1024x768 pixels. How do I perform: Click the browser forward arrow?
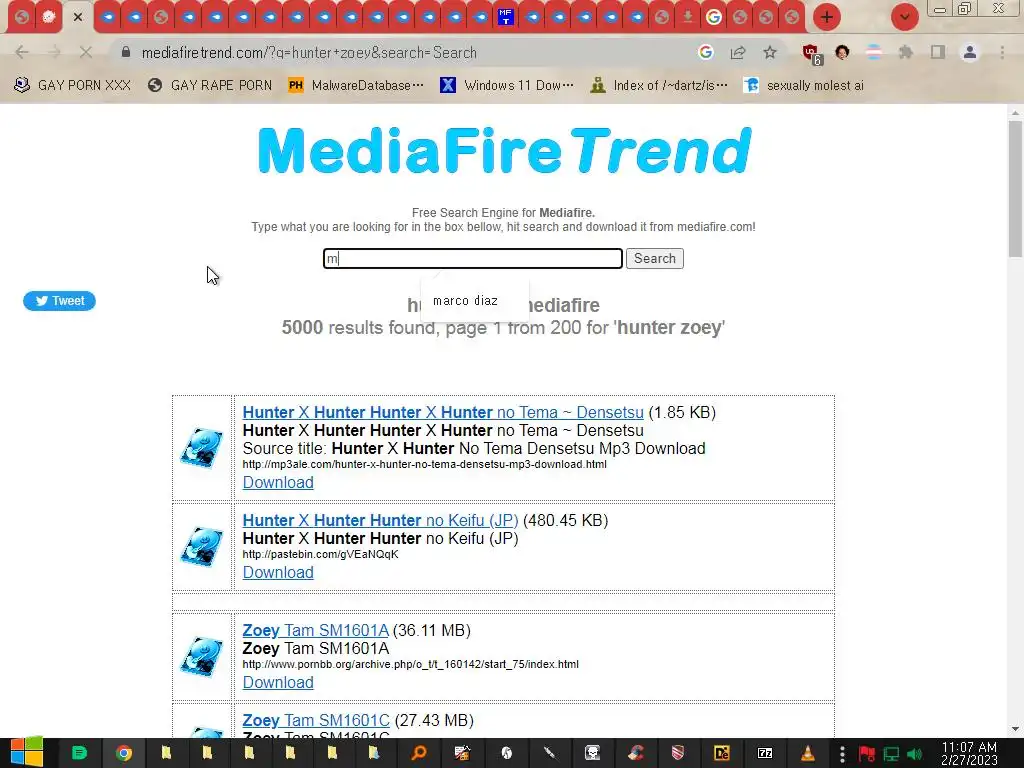pyautogui.click(x=54, y=53)
